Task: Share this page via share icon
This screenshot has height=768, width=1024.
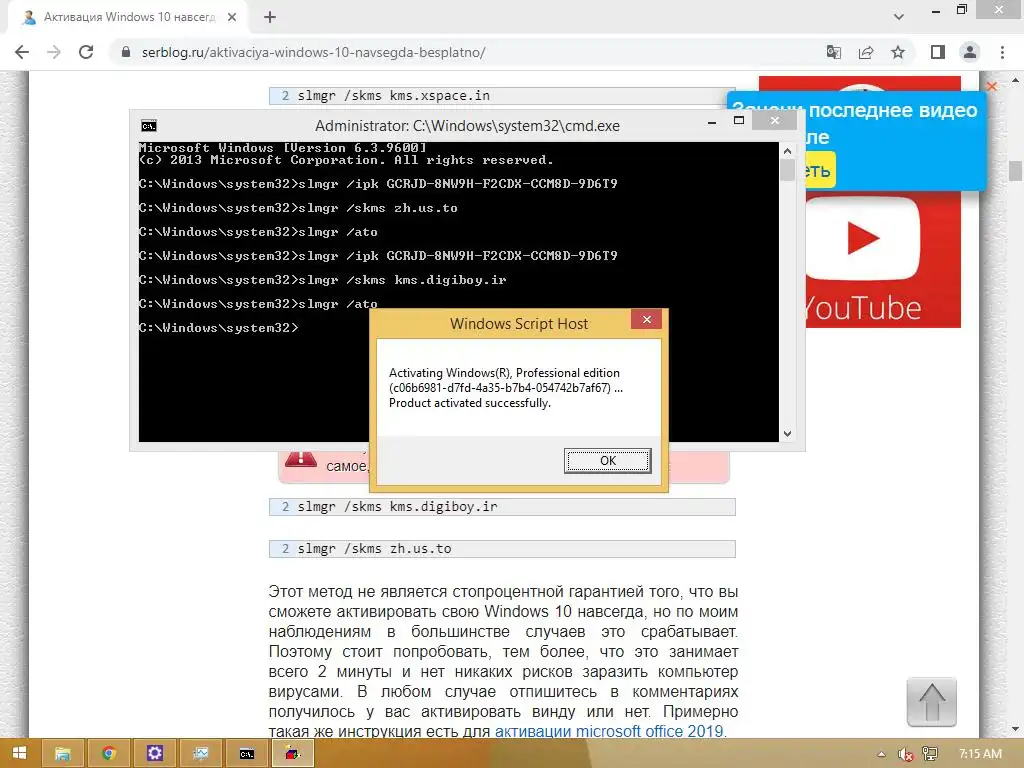Action: tap(866, 52)
